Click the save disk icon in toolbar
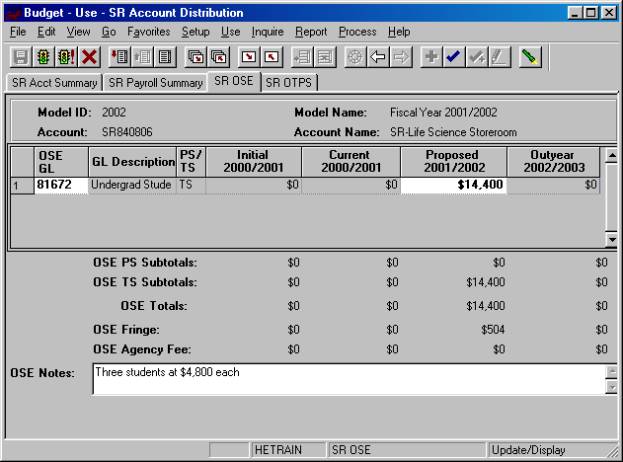 [x=19, y=58]
